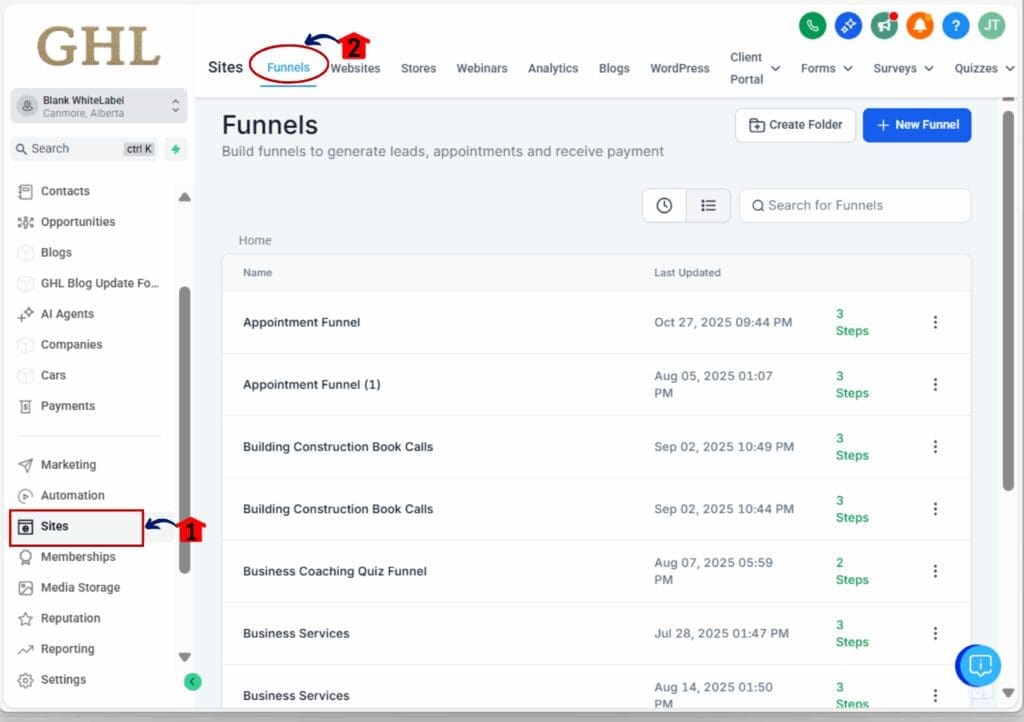Viewport: 1024px width, 722px height.
Task: Click the New Funnel button
Action: click(x=917, y=125)
